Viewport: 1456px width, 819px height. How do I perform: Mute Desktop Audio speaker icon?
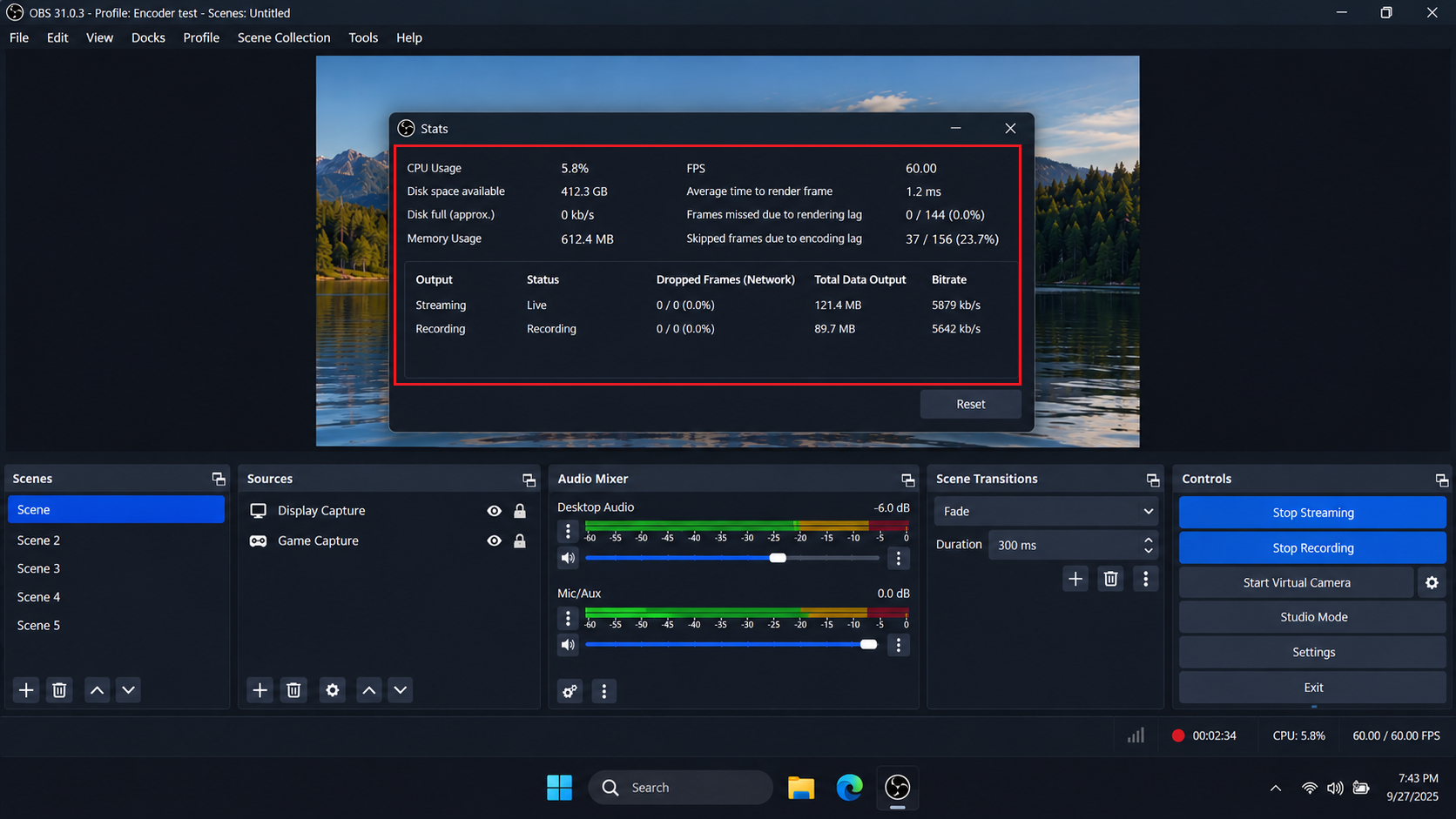[568, 558]
